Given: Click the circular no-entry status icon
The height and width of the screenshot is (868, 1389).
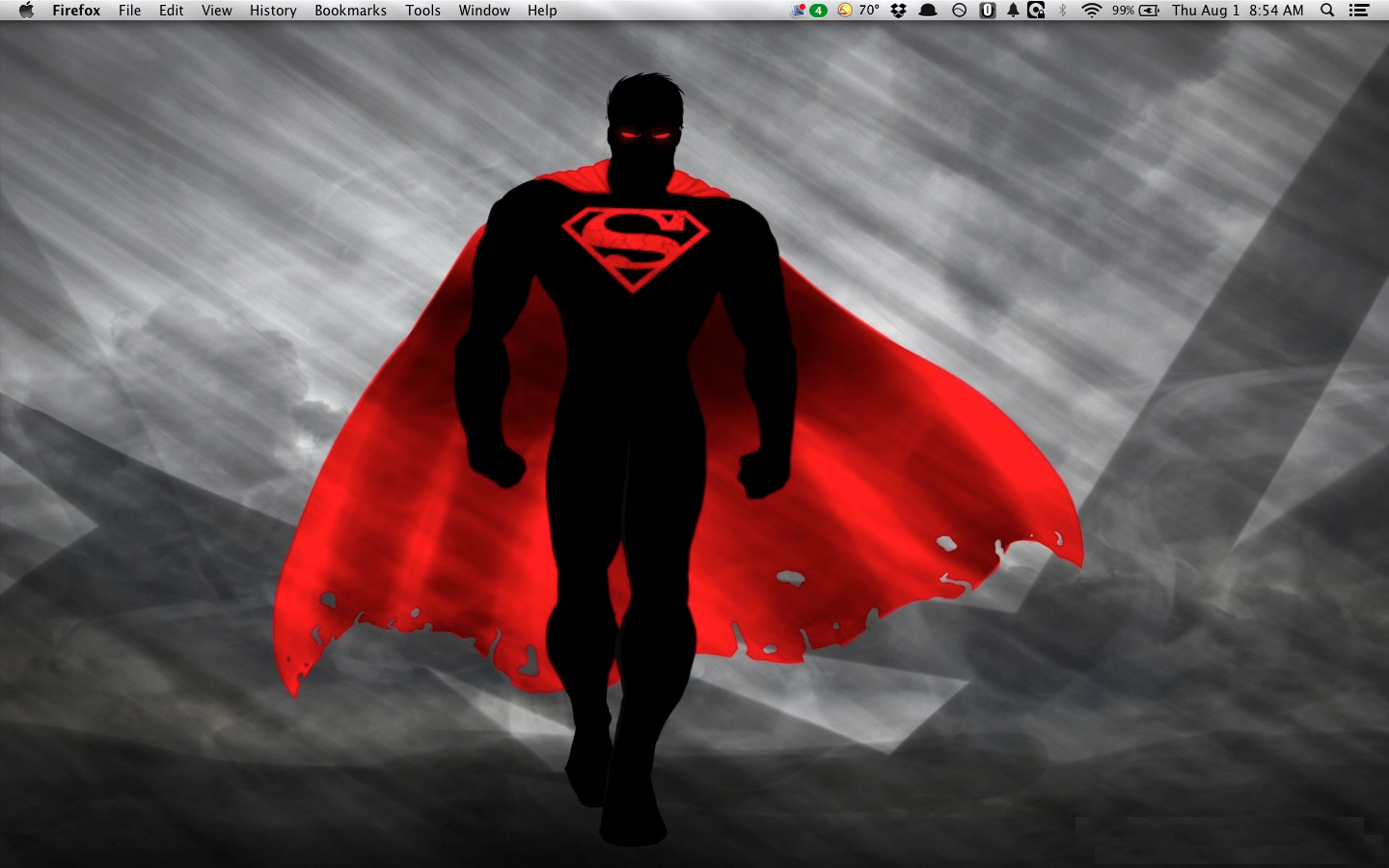Looking at the screenshot, I should (959, 11).
